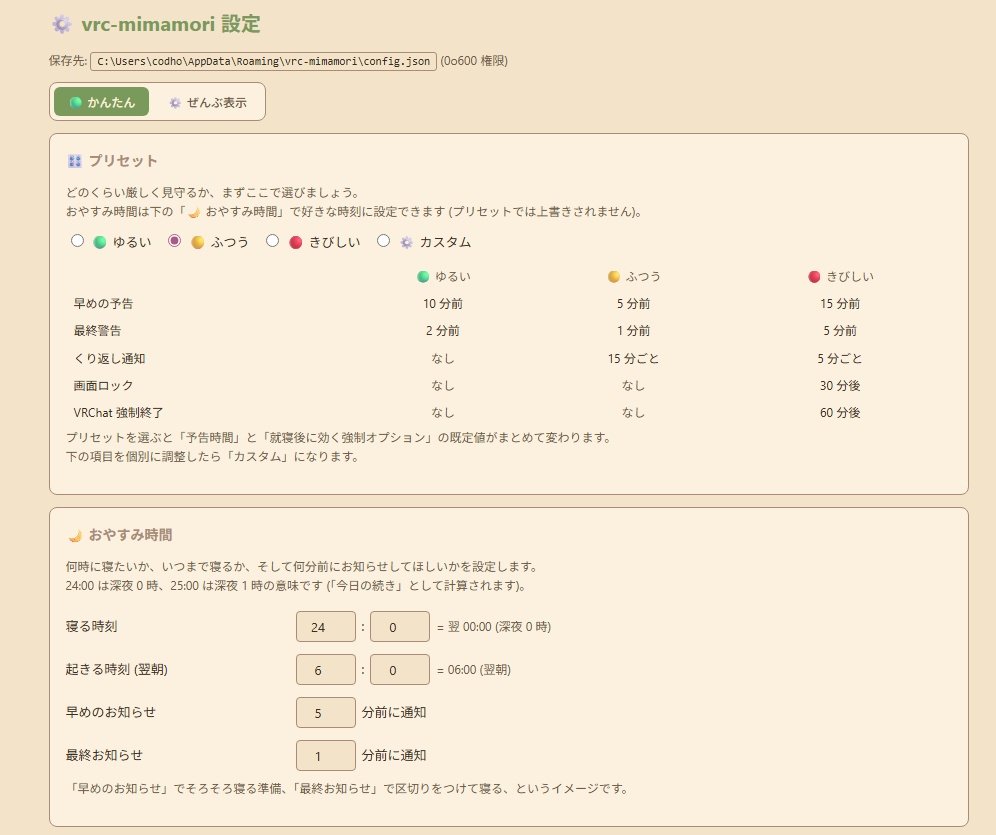Select the かんたん tab
The height and width of the screenshot is (835, 996).
(x=100, y=101)
